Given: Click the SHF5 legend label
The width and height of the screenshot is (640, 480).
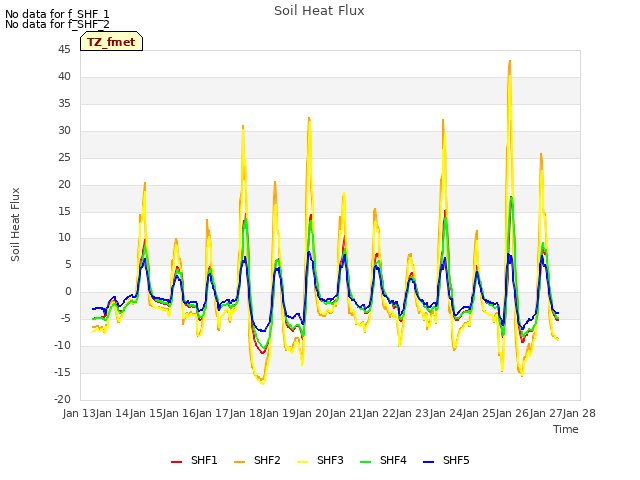Looking at the screenshot, I should (456, 460).
